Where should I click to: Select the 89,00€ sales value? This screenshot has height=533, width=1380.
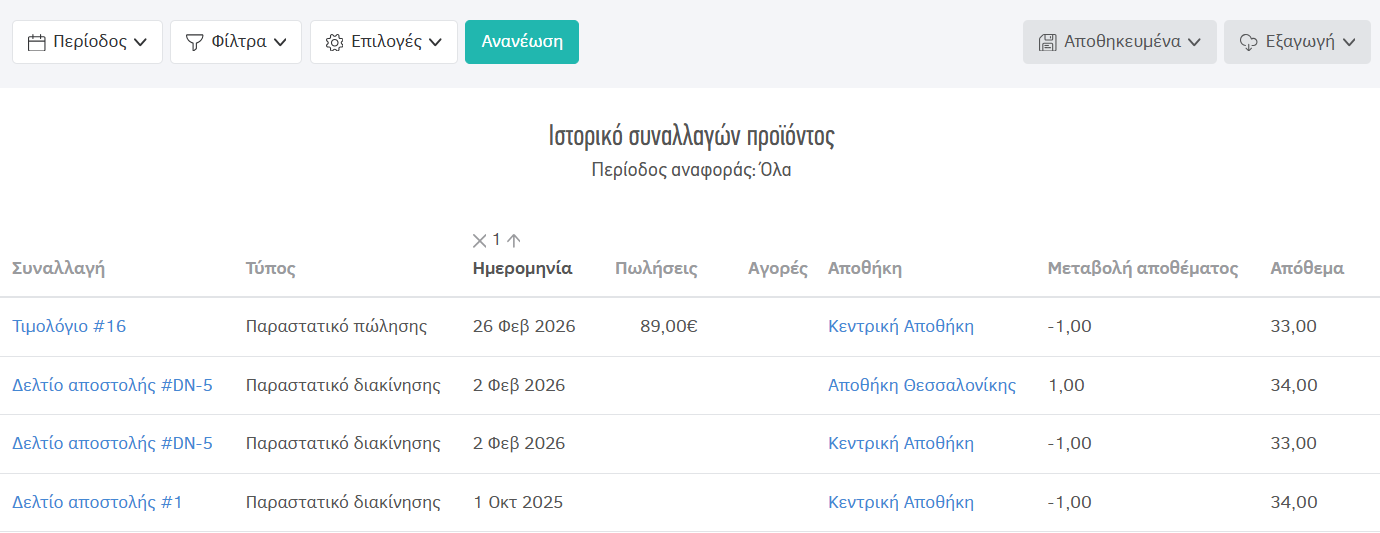669,326
